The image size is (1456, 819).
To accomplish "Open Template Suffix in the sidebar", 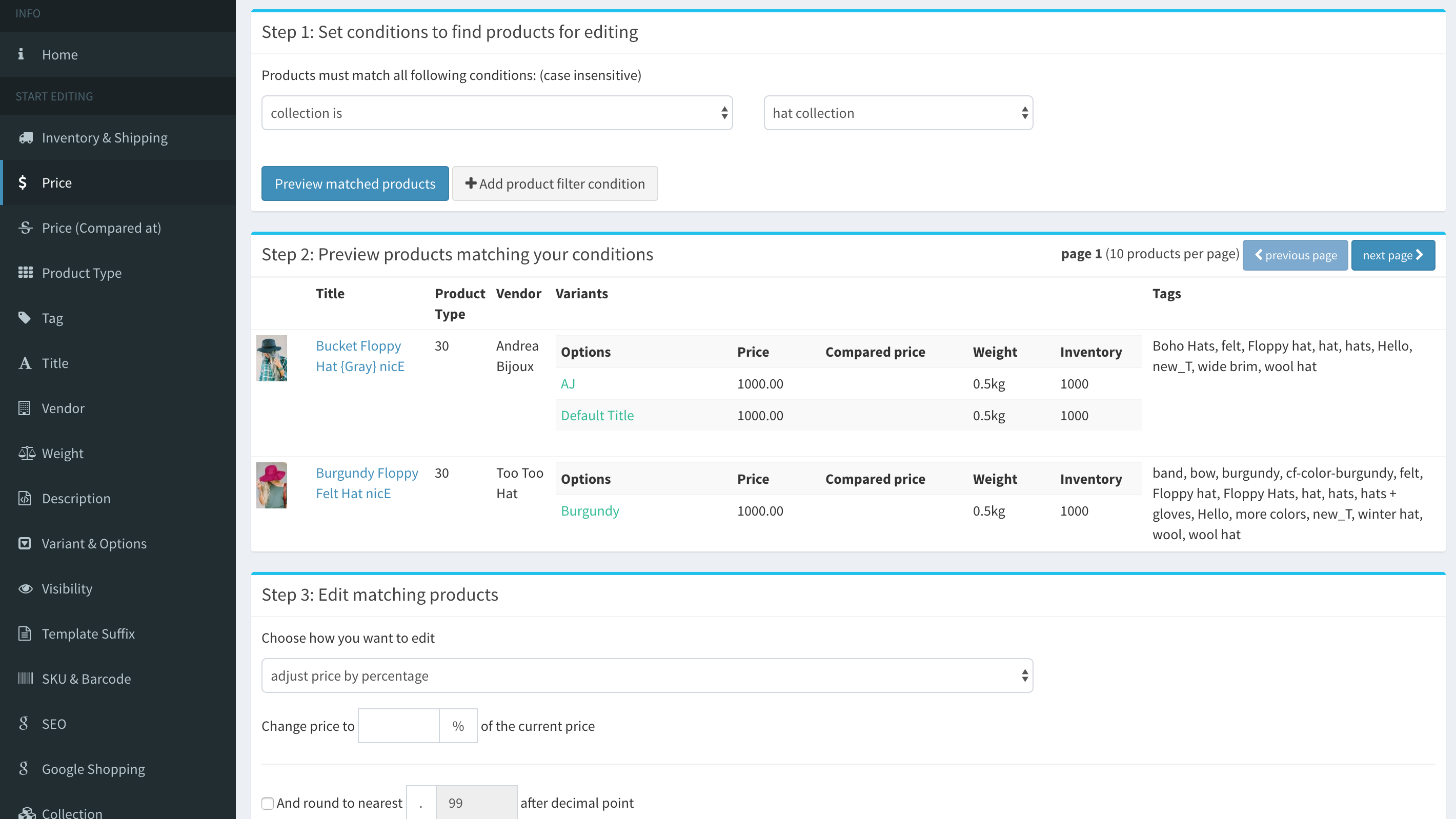I will (88, 633).
